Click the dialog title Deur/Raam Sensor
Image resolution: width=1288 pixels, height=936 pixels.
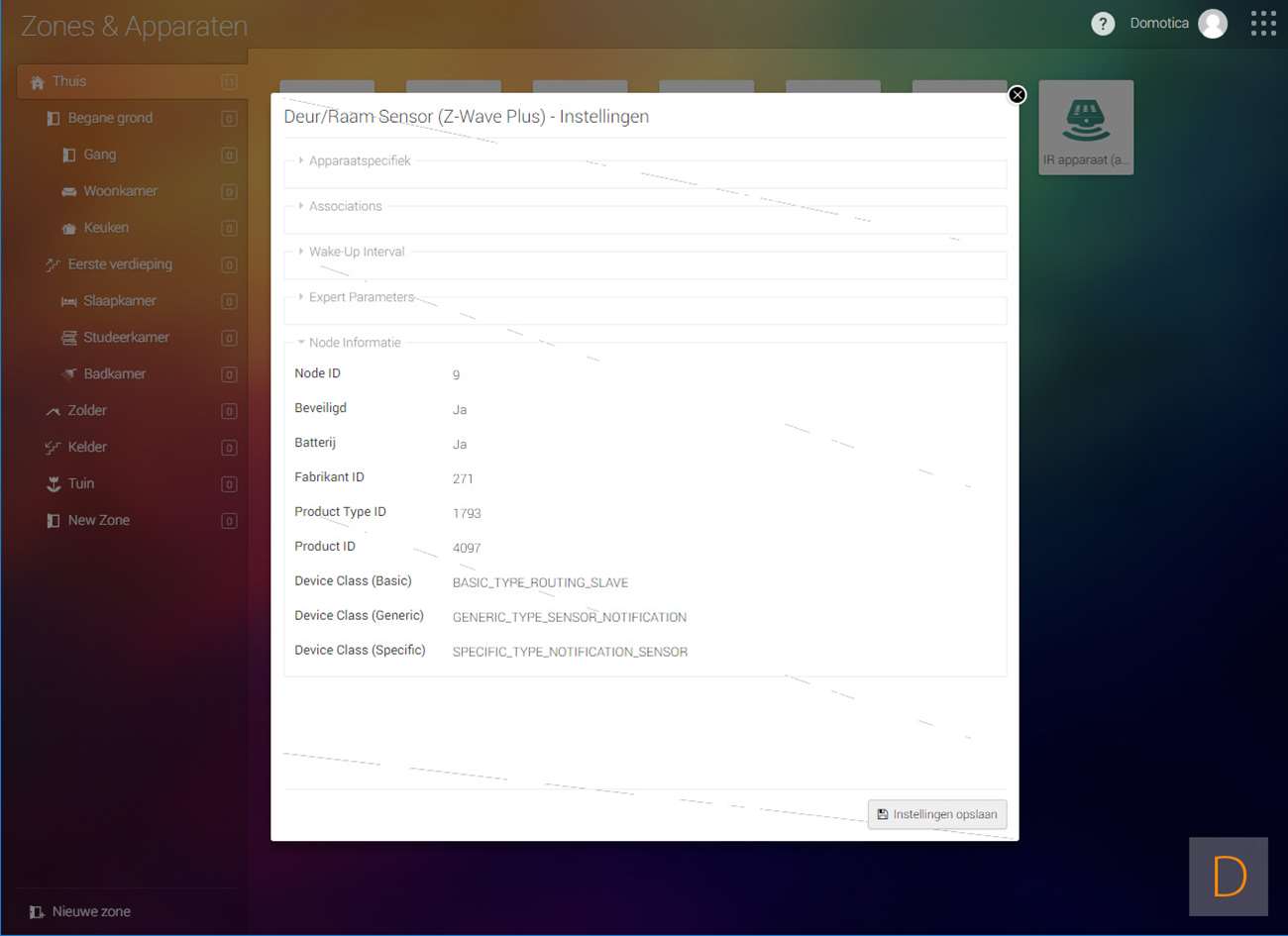point(467,117)
